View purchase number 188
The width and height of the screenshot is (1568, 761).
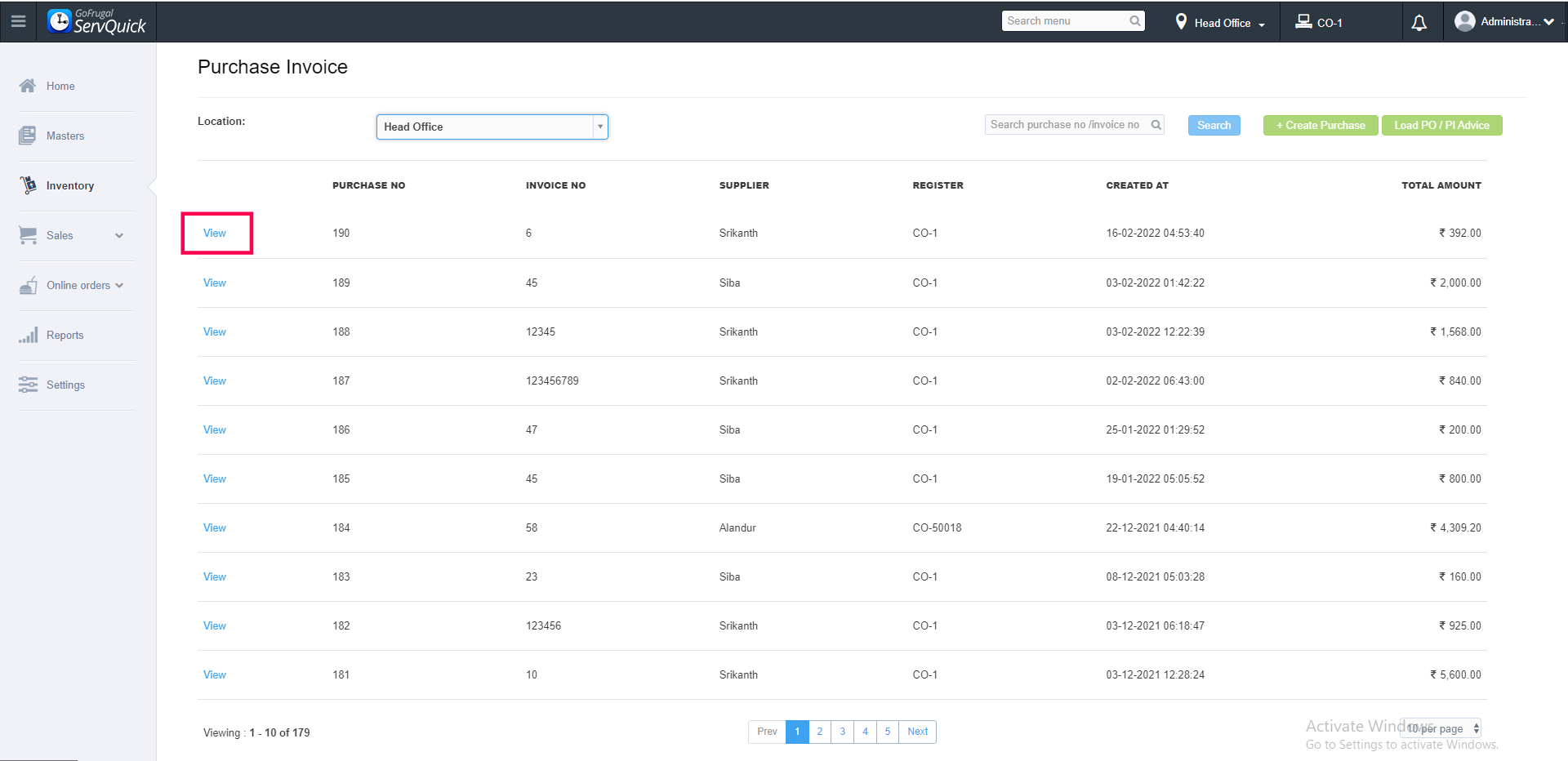215,332
